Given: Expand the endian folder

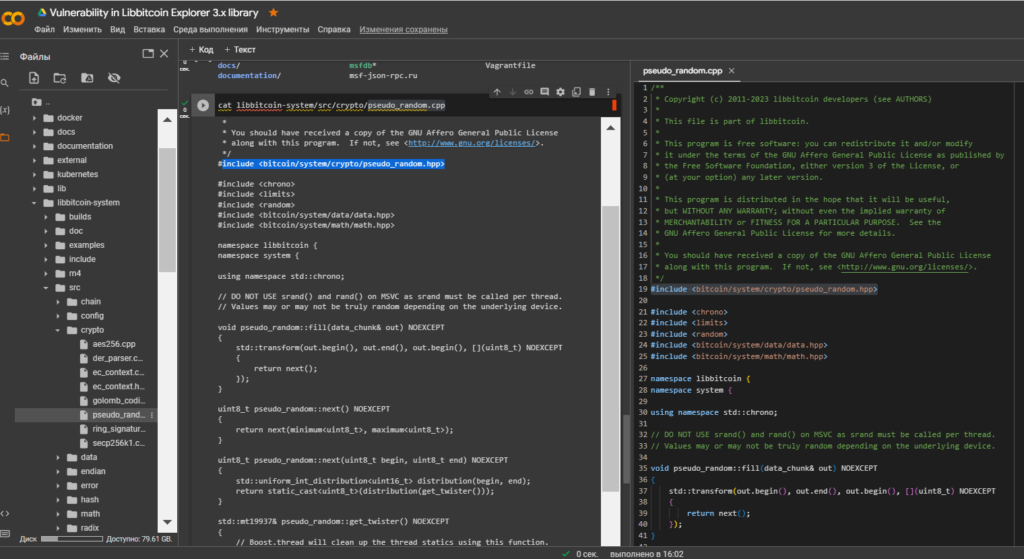Looking at the screenshot, I should 57,471.
